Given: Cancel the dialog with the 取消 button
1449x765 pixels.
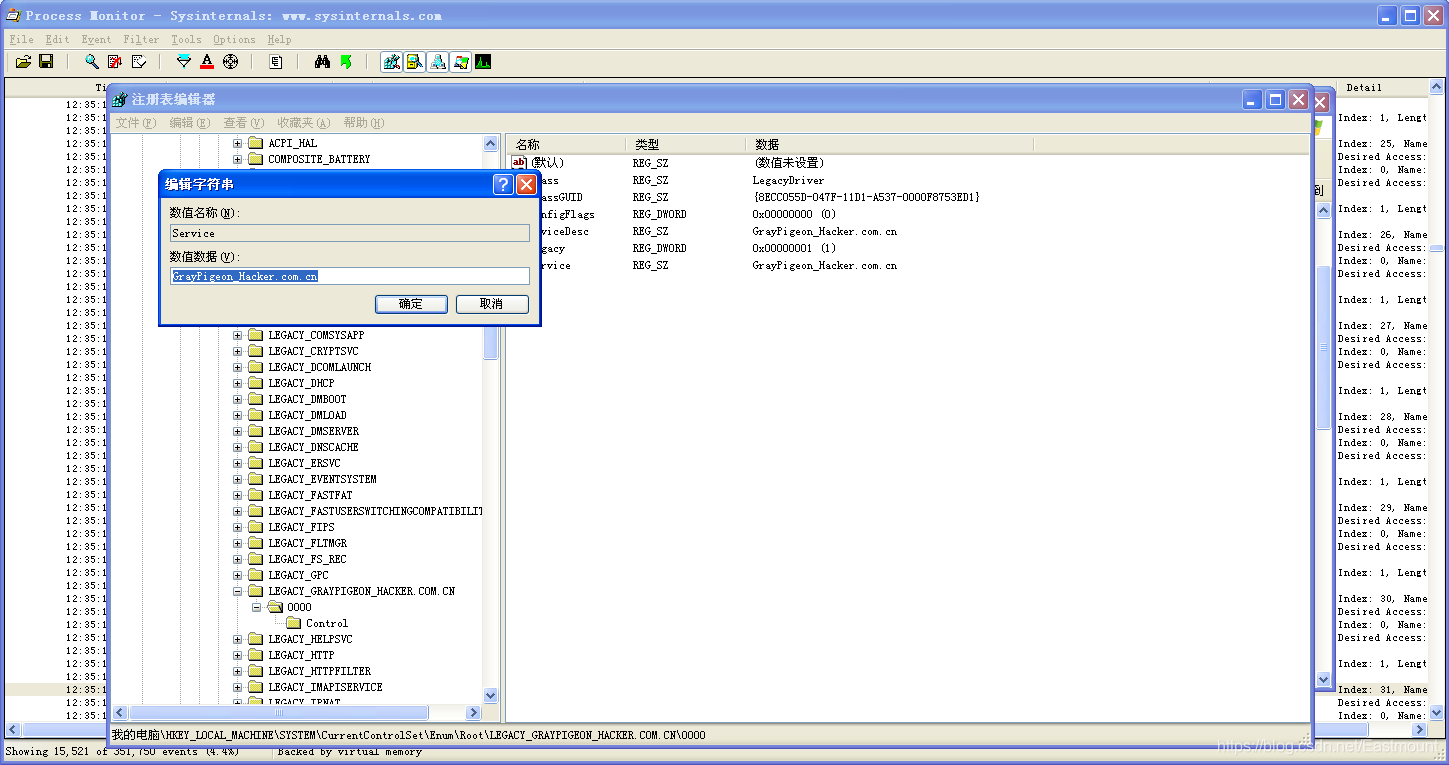Looking at the screenshot, I should [x=492, y=304].
